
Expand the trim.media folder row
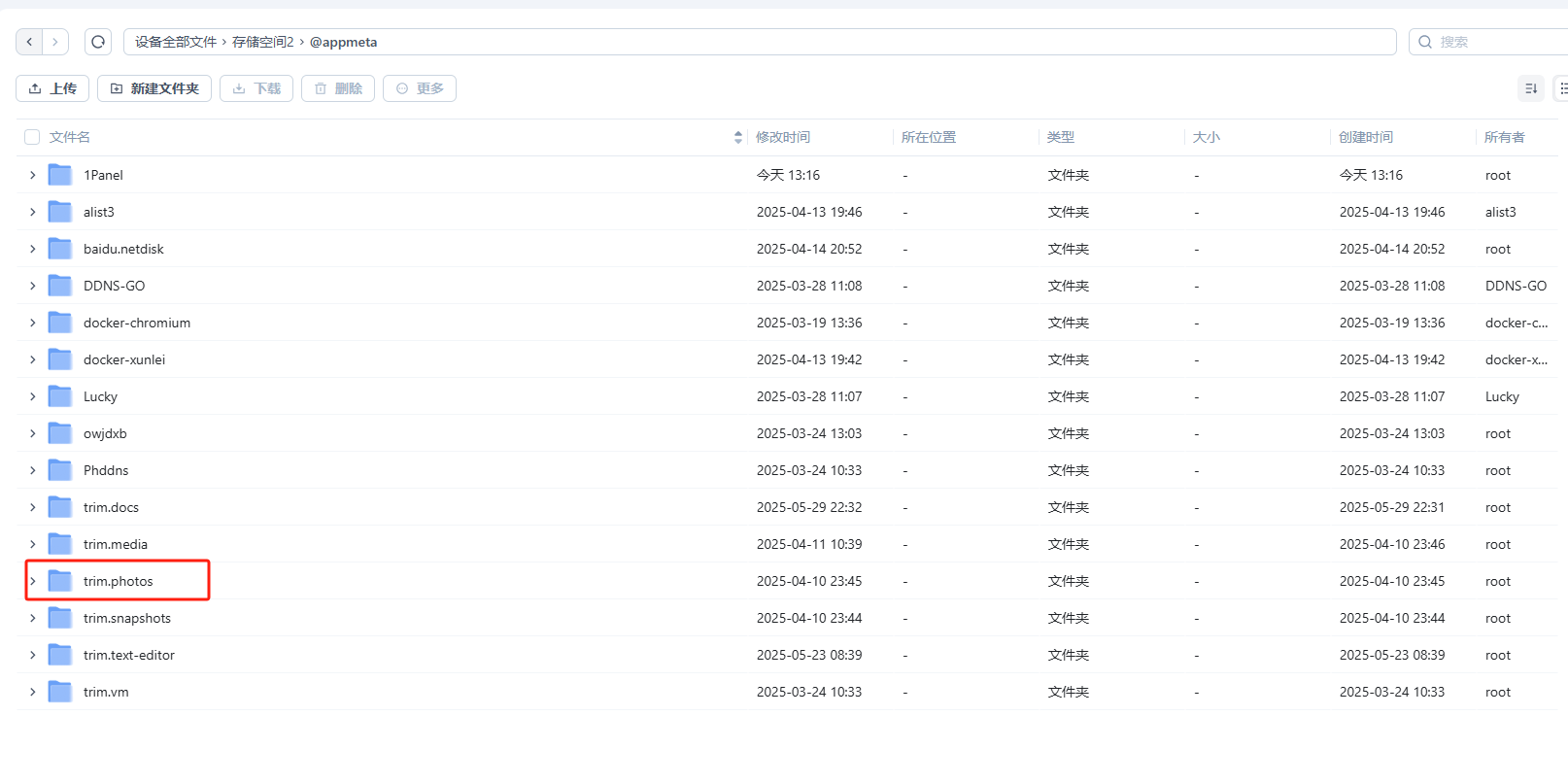pyautogui.click(x=32, y=544)
